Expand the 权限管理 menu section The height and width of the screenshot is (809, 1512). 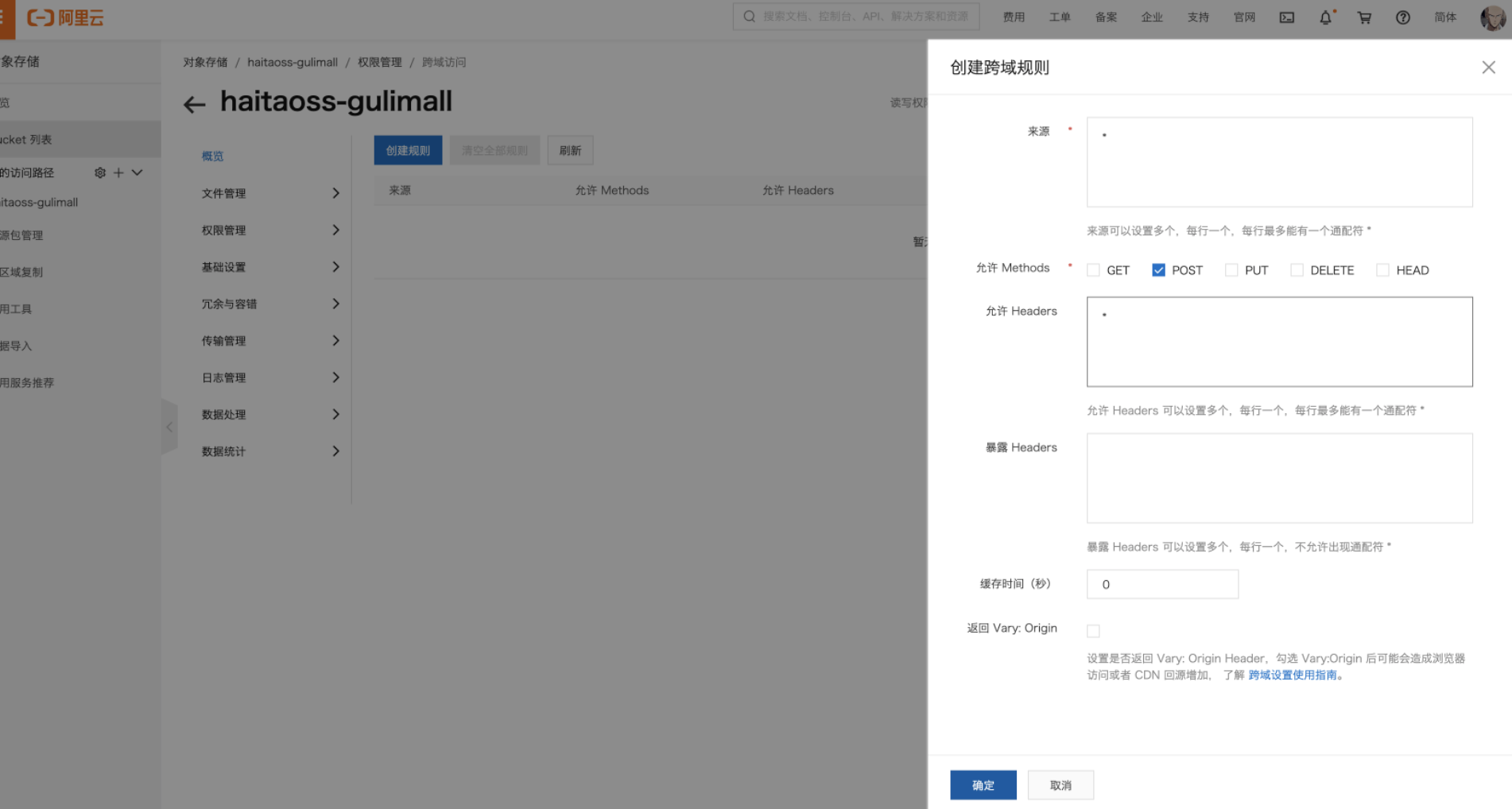pos(270,230)
